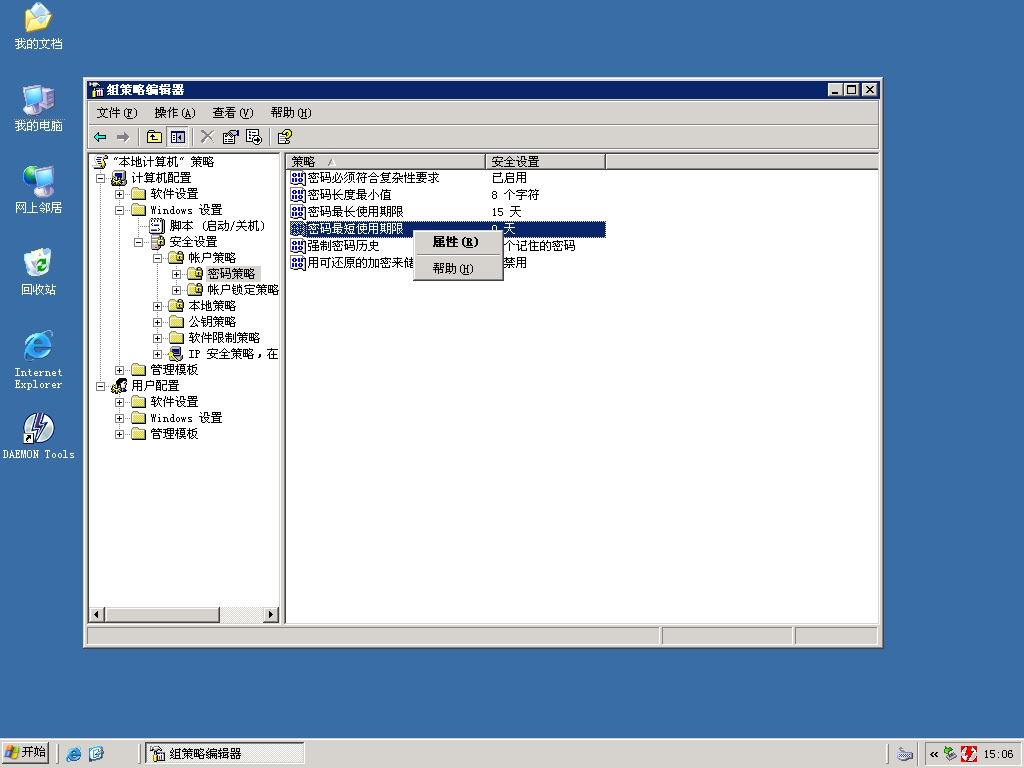Select 密码长度最小值 policy row

447,195
